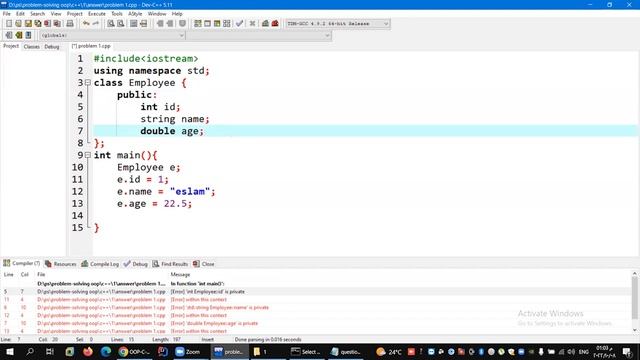The width and height of the screenshot is (640, 360).
Task: Click the Print toolbar icon
Action: point(70,24)
